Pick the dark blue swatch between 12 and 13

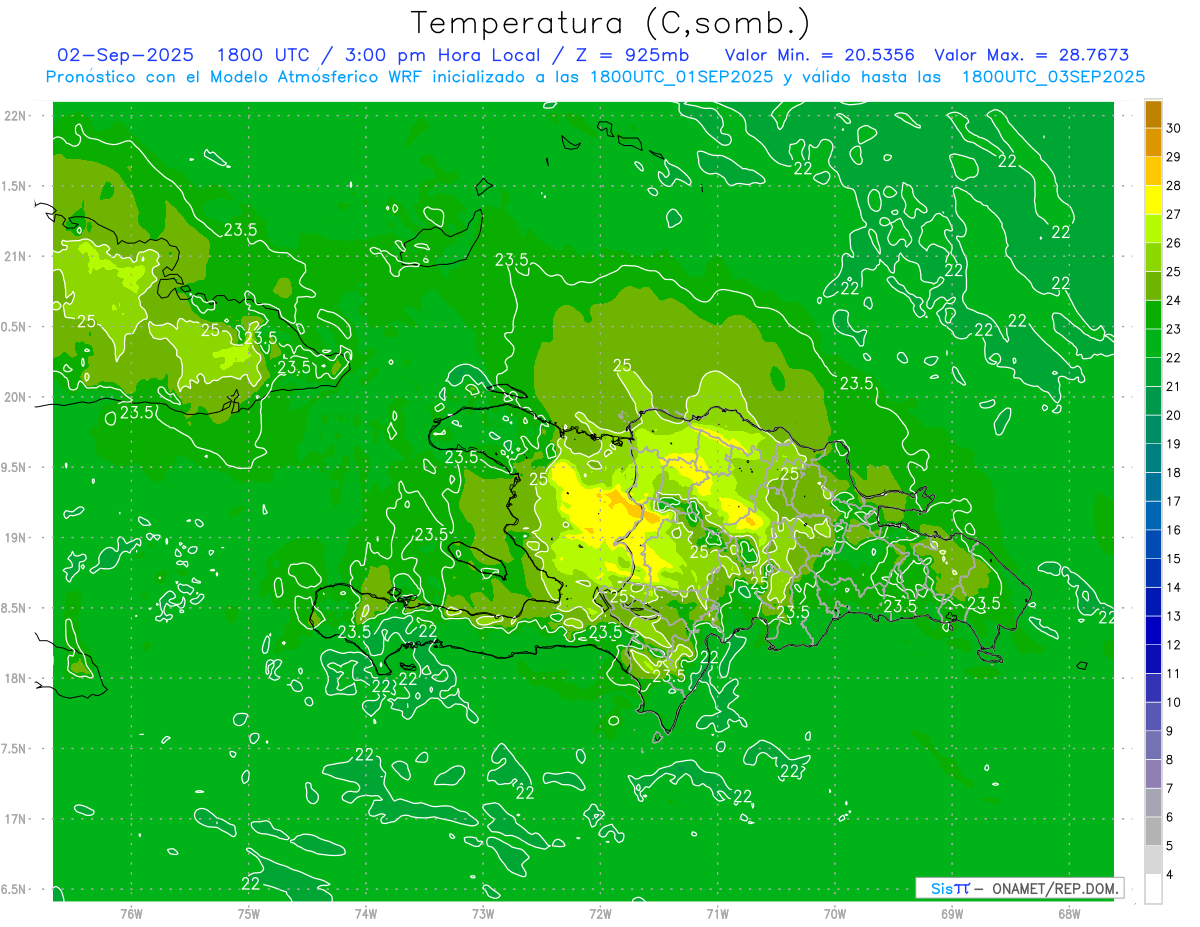pyautogui.click(x=1153, y=631)
